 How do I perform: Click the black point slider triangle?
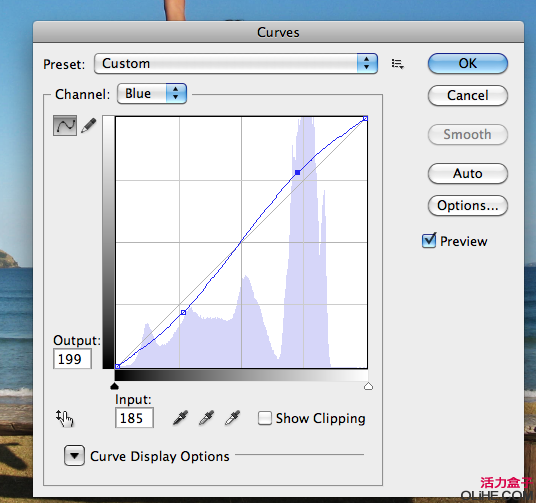(115, 386)
